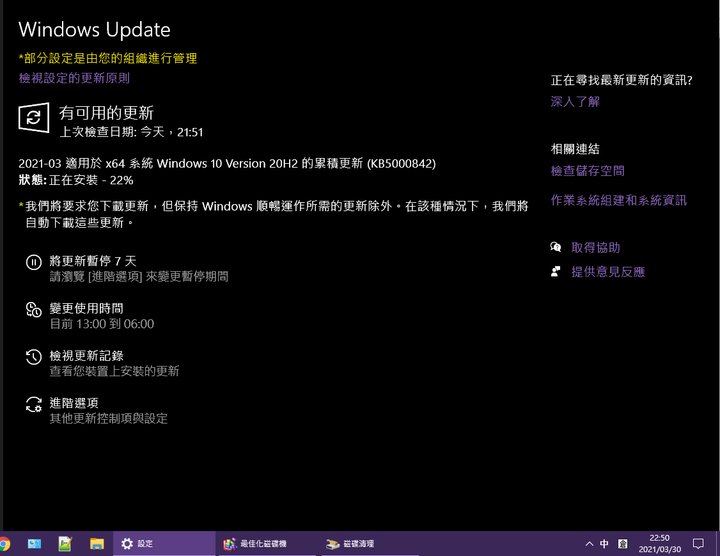Click Show desktop sliver at taskbar end
The image size is (720, 556).
click(718, 544)
